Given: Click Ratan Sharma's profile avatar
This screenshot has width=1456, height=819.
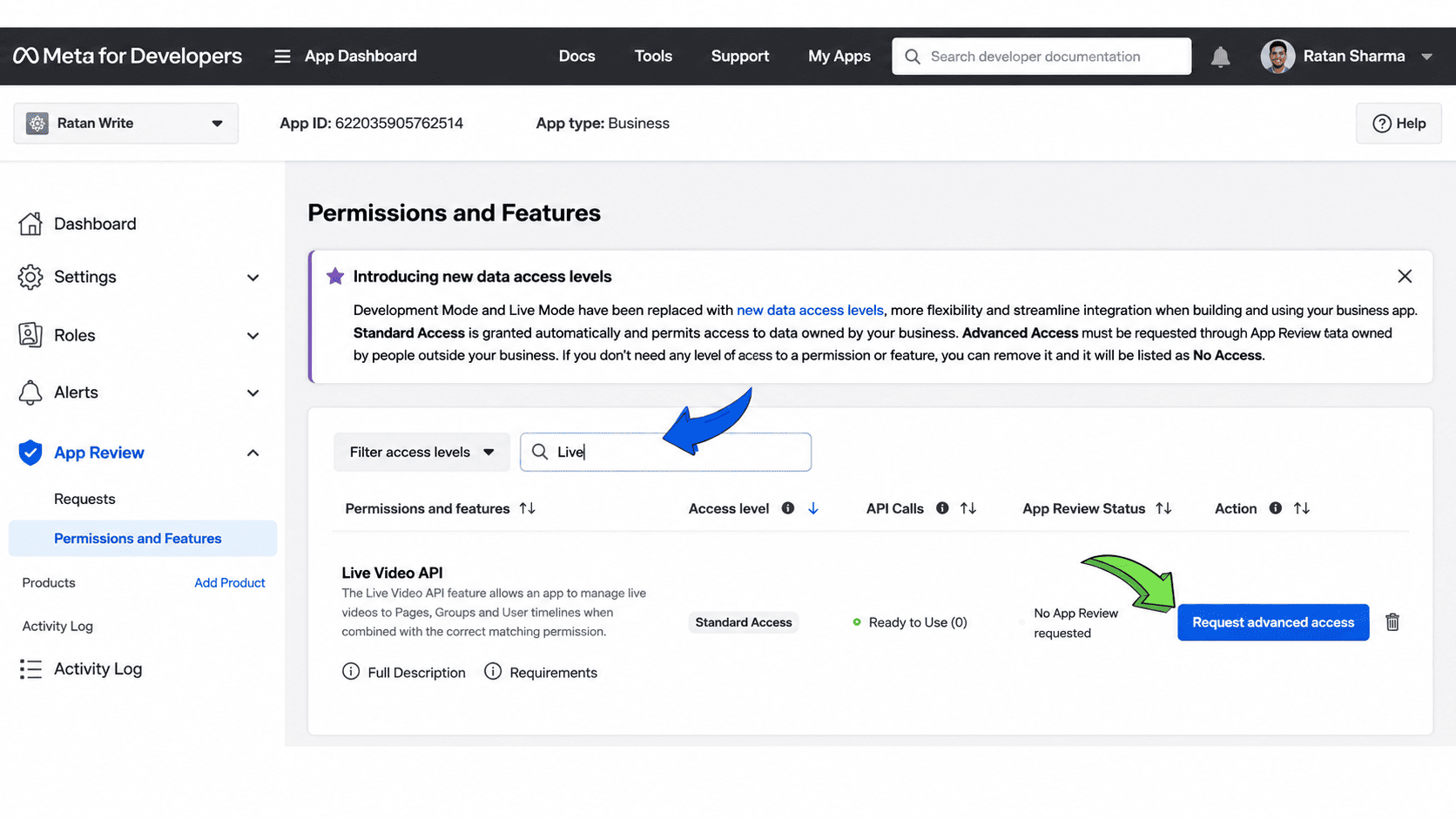Looking at the screenshot, I should click(1277, 57).
